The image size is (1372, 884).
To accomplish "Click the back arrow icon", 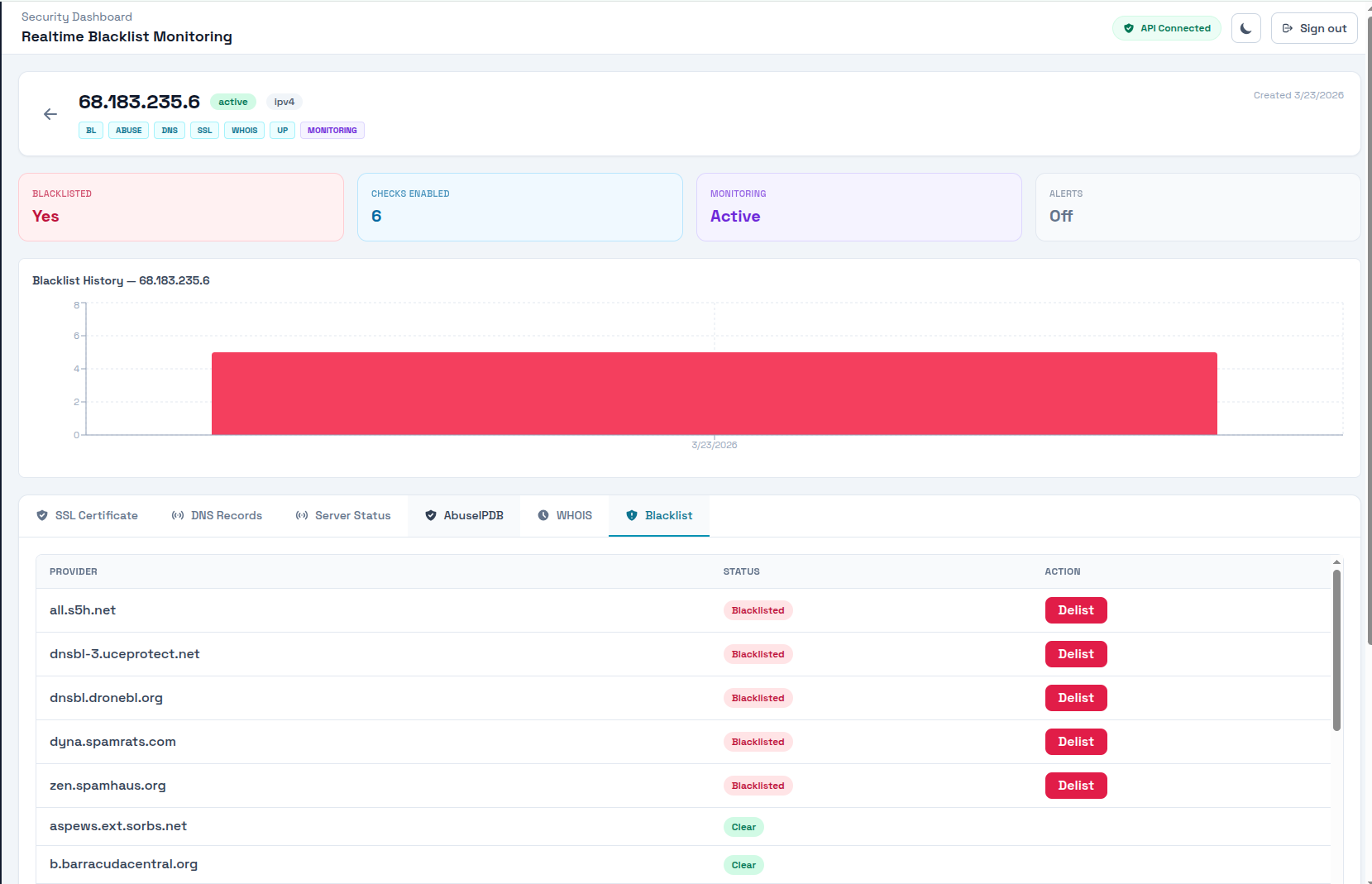I will click(50, 114).
